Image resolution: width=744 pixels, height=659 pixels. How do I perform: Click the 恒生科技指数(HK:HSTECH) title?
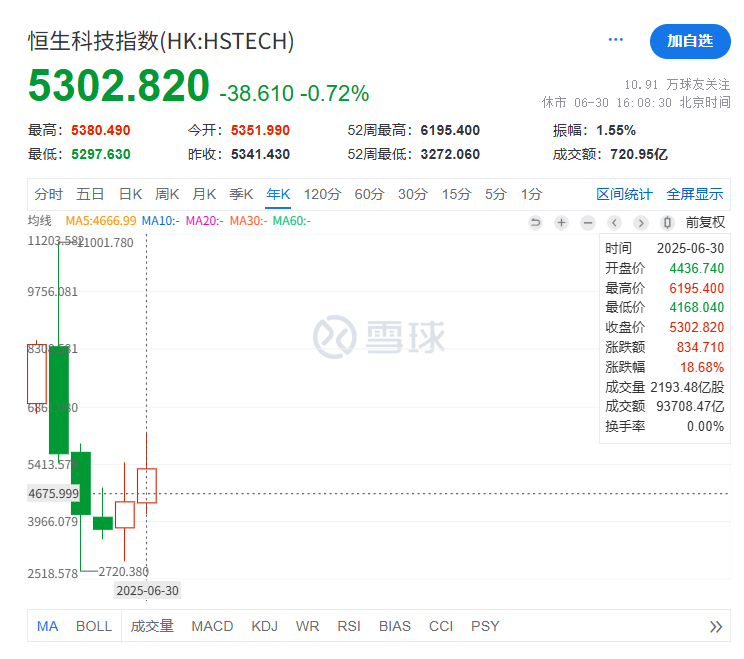click(161, 41)
